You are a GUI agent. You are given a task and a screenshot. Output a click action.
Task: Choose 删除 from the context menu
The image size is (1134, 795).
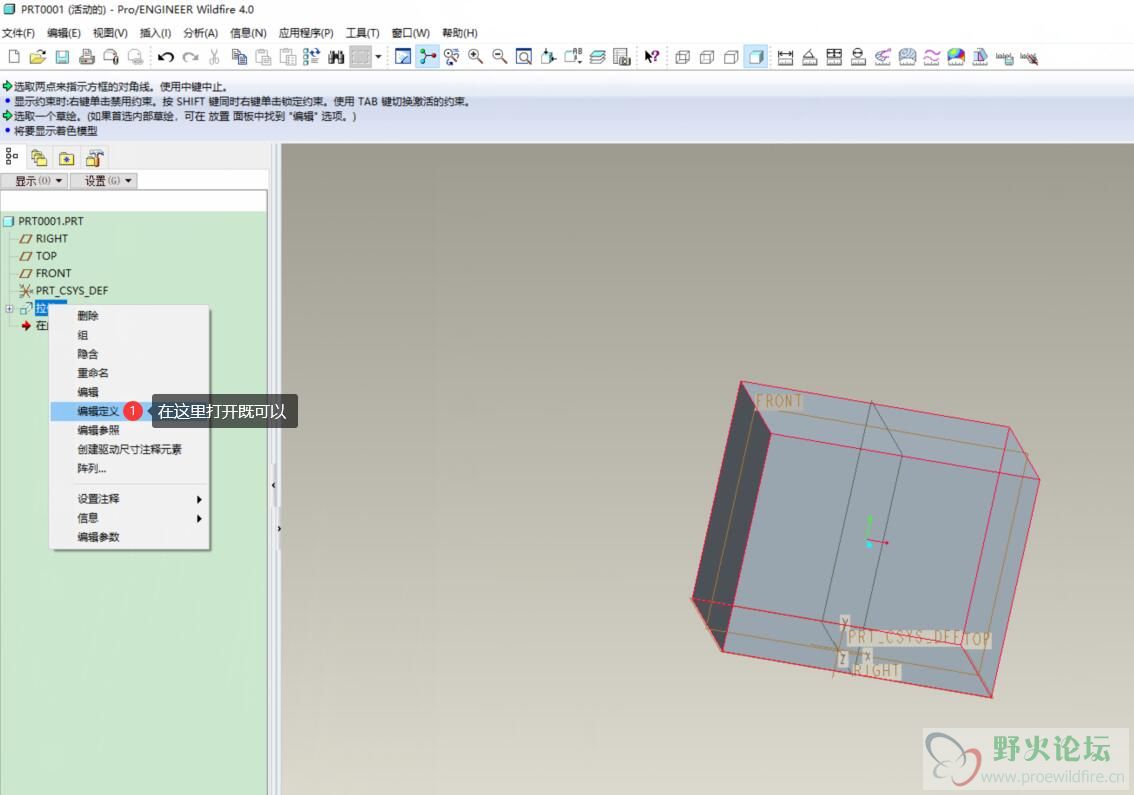tap(130, 315)
